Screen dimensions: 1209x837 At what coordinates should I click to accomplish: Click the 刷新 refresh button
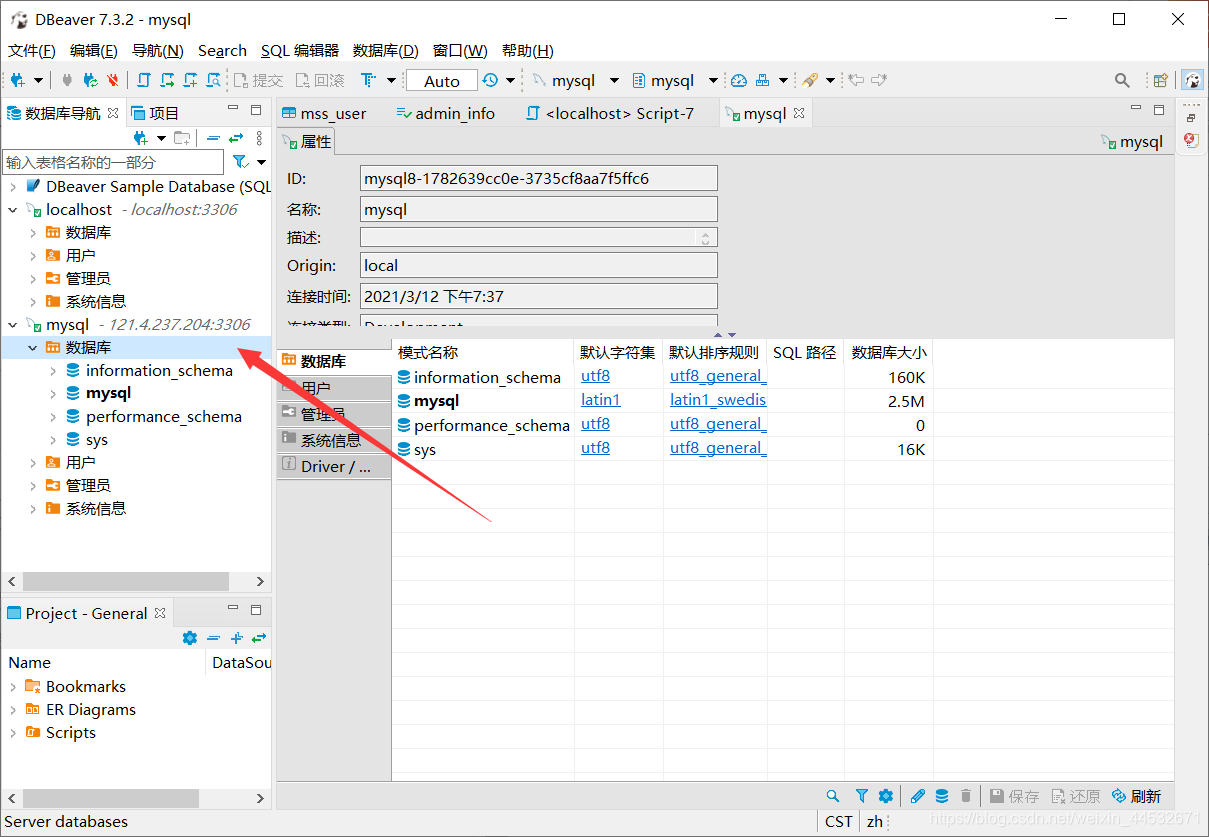click(x=1137, y=796)
